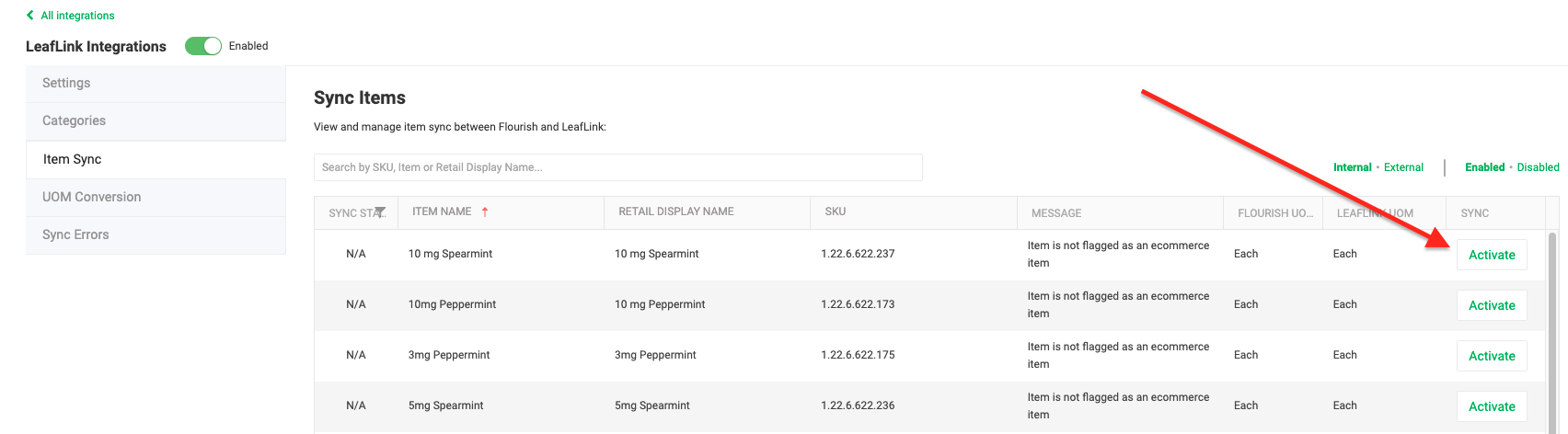Viewport: 1568px width, 434px height.
Task: Click retail display name 10 mg Peppermint
Action: (x=660, y=304)
